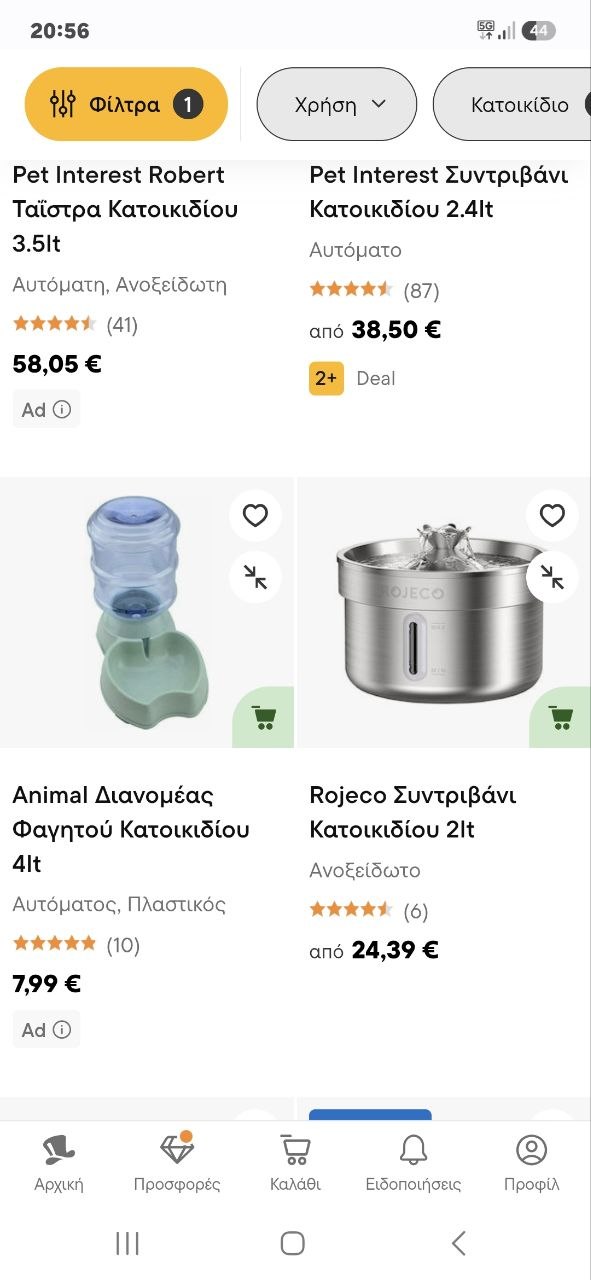Favorite the Rojeco fountain with the heart icon
Screen dimensions: 591x1280
pos(553,516)
